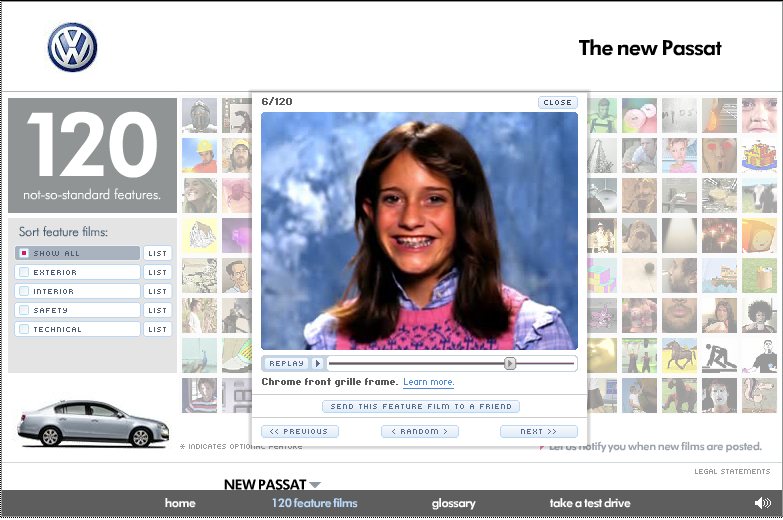Replay the feature film
The height and width of the screenshot is (520, 783).
pos(287,363)
